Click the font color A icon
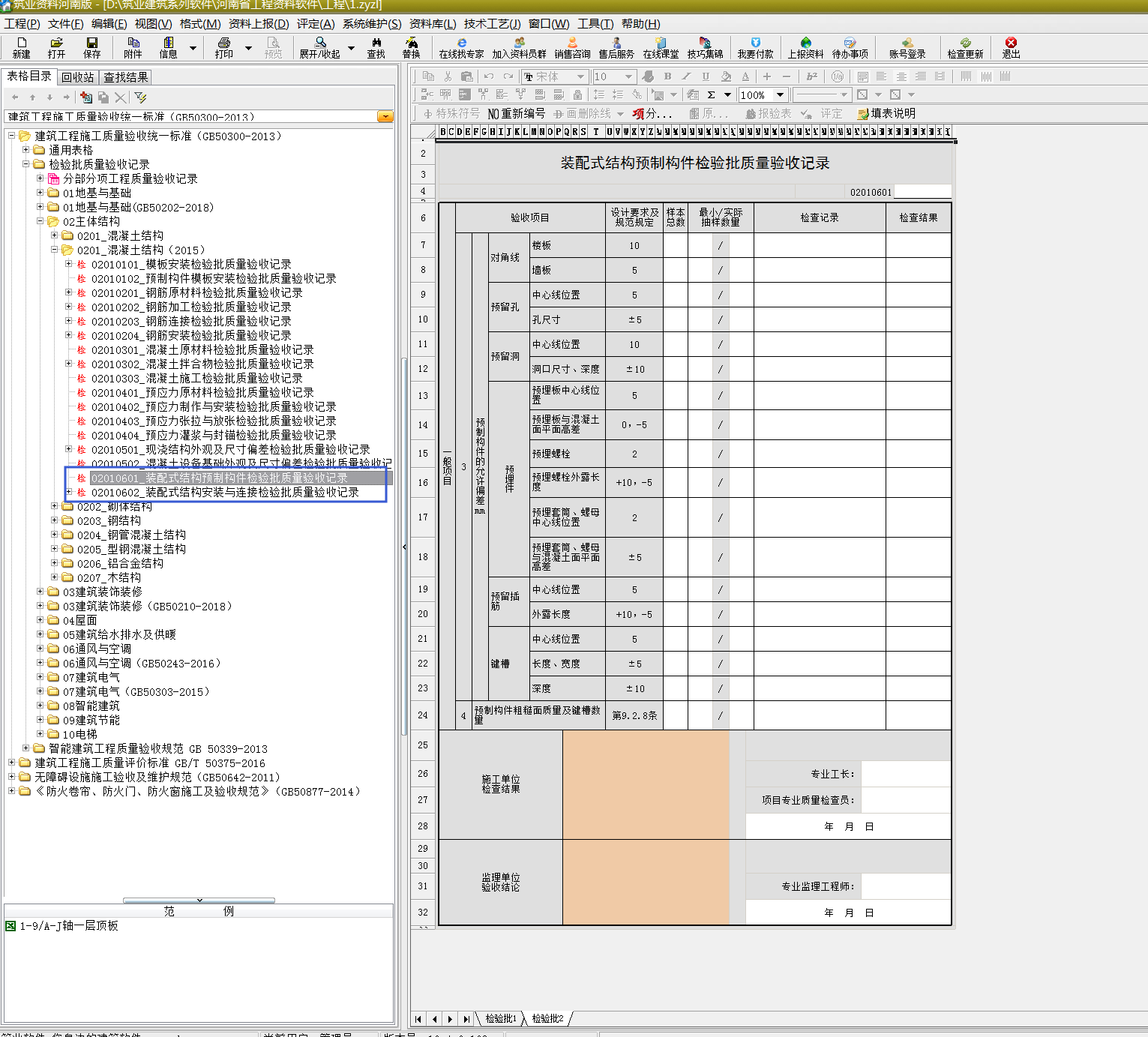1148x1037 pixels. click(745, 76)
